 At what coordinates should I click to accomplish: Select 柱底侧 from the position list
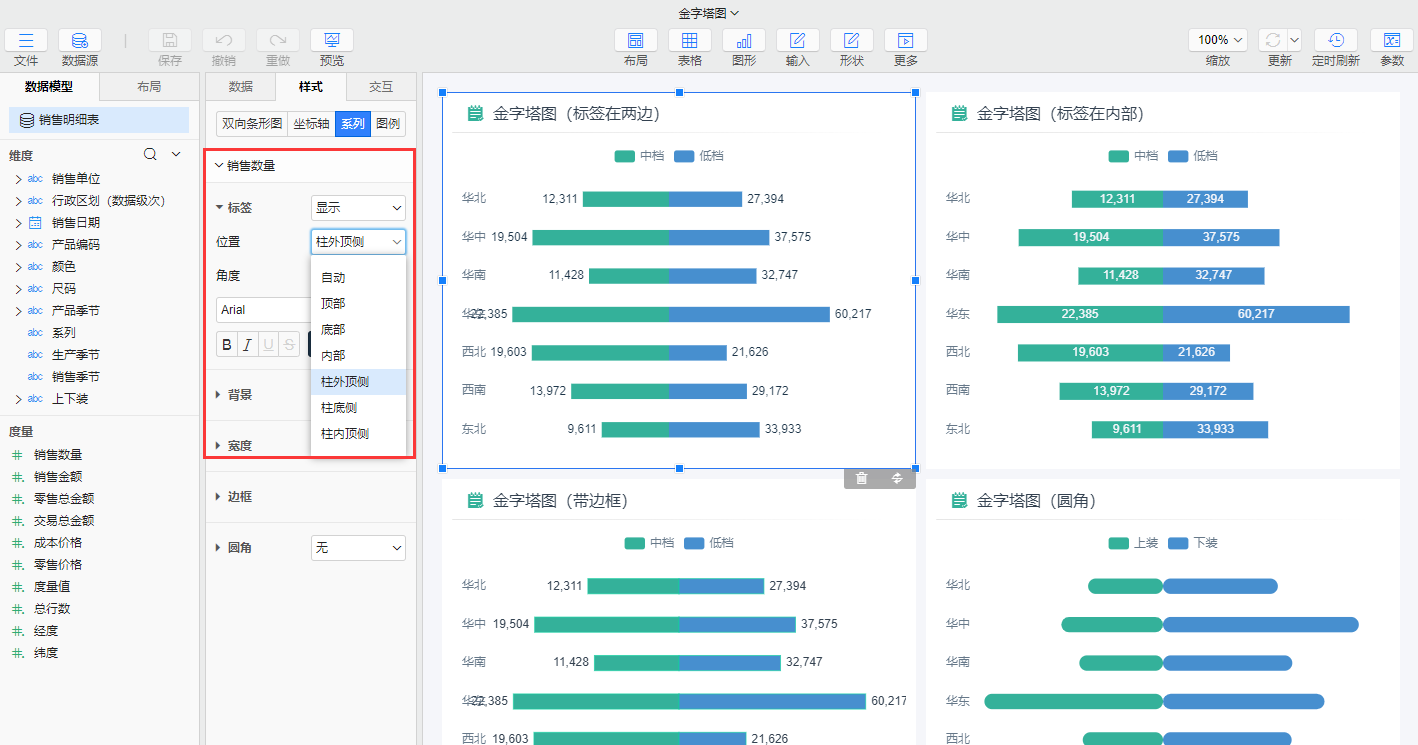tap(358, 408)
